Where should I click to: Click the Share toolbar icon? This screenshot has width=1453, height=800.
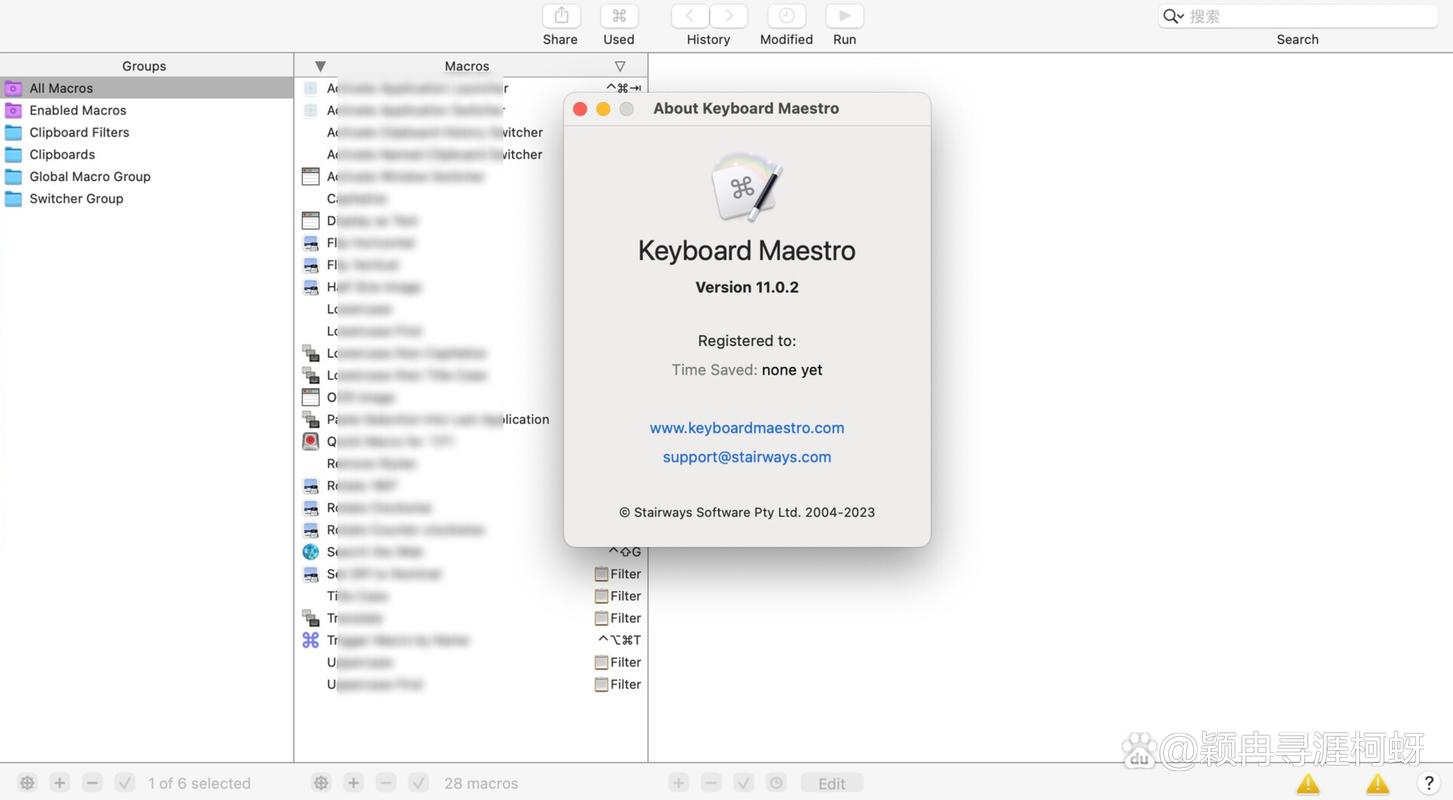click(561, 16)
